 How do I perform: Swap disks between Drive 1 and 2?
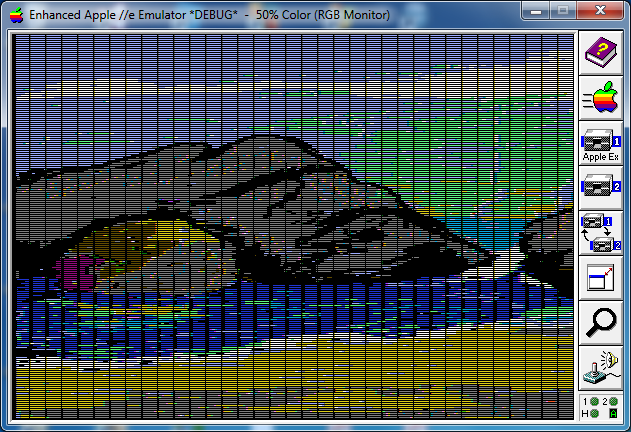click(x=600, y=233)
